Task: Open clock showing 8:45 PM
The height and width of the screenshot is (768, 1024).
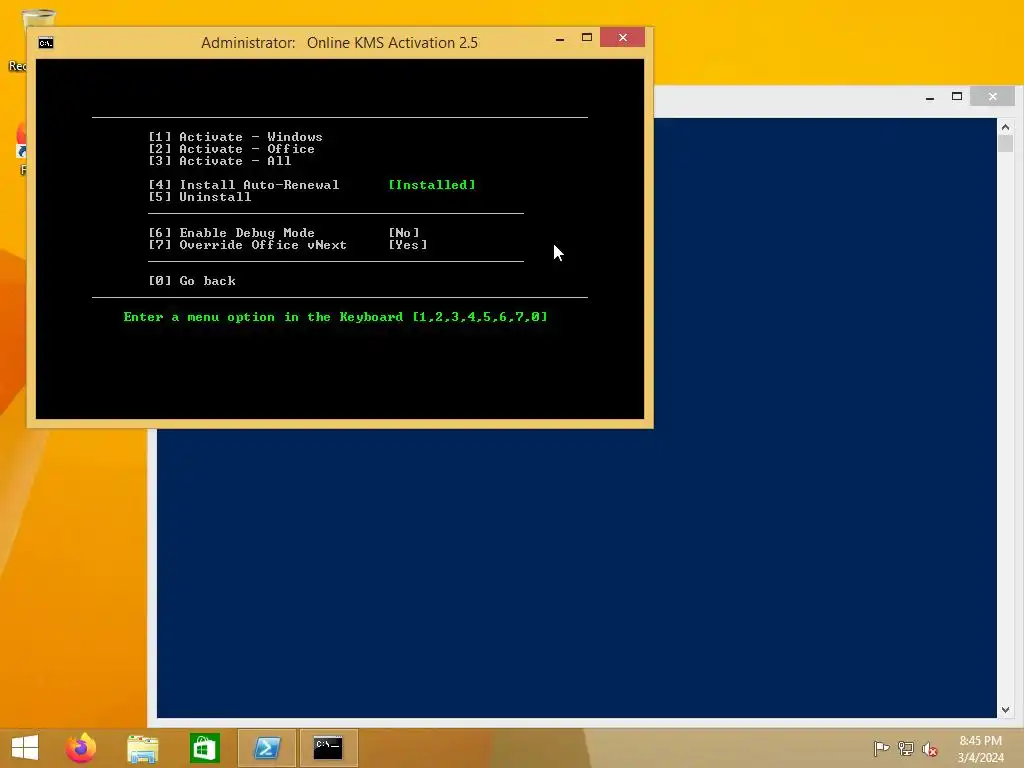Action: click(980, 749)
